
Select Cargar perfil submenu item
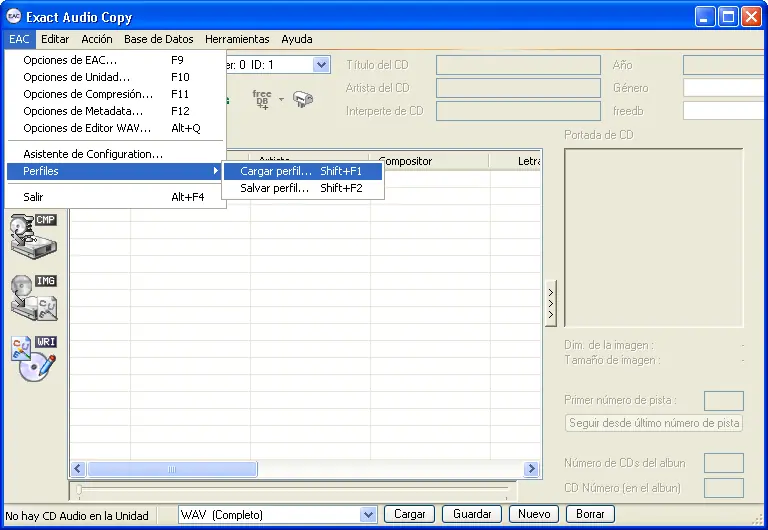click(303, 171)
